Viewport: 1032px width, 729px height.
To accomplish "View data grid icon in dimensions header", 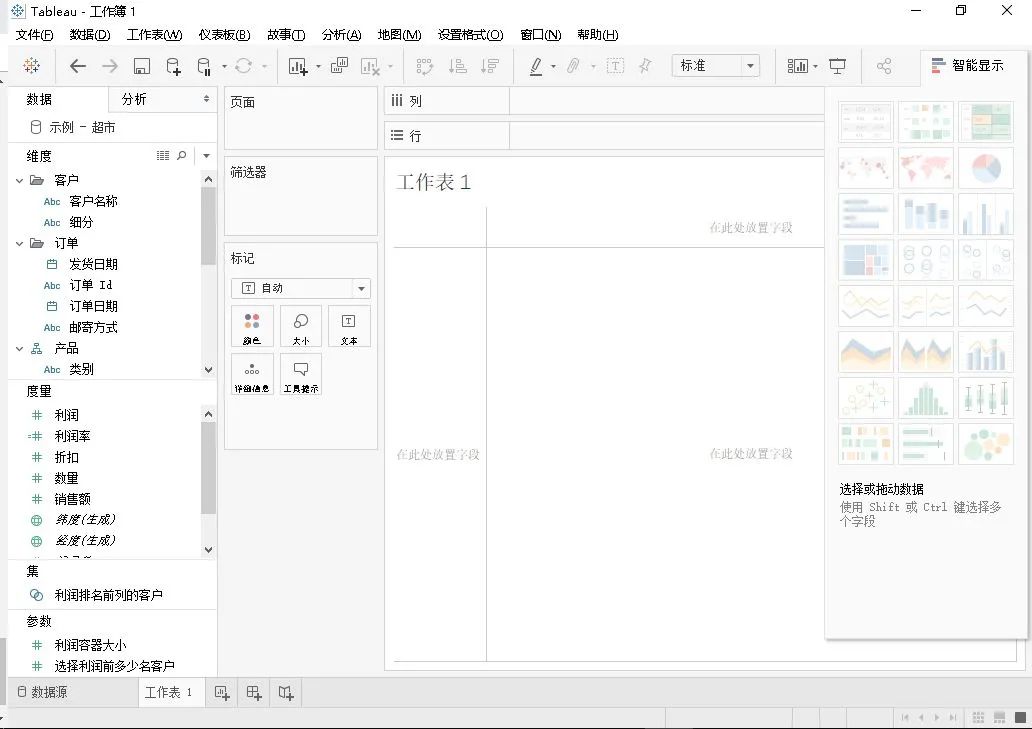I will [x=163, y=156].
